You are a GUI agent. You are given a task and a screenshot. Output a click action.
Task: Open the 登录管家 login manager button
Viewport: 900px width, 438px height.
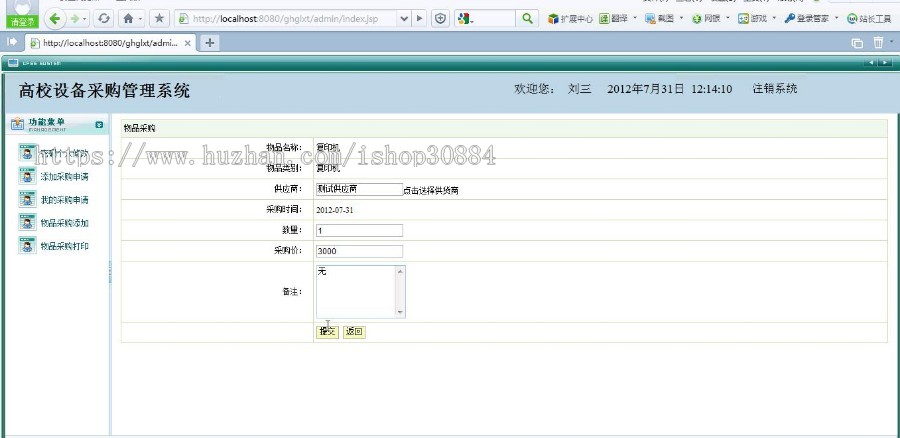(806, 19)
